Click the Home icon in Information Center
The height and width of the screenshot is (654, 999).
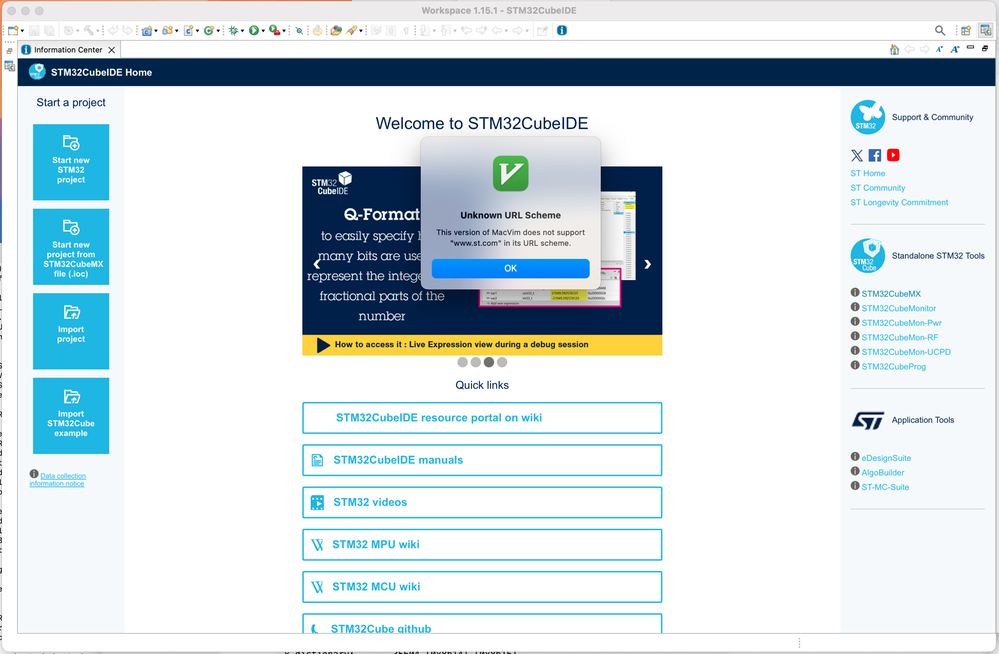click(895, 49)
